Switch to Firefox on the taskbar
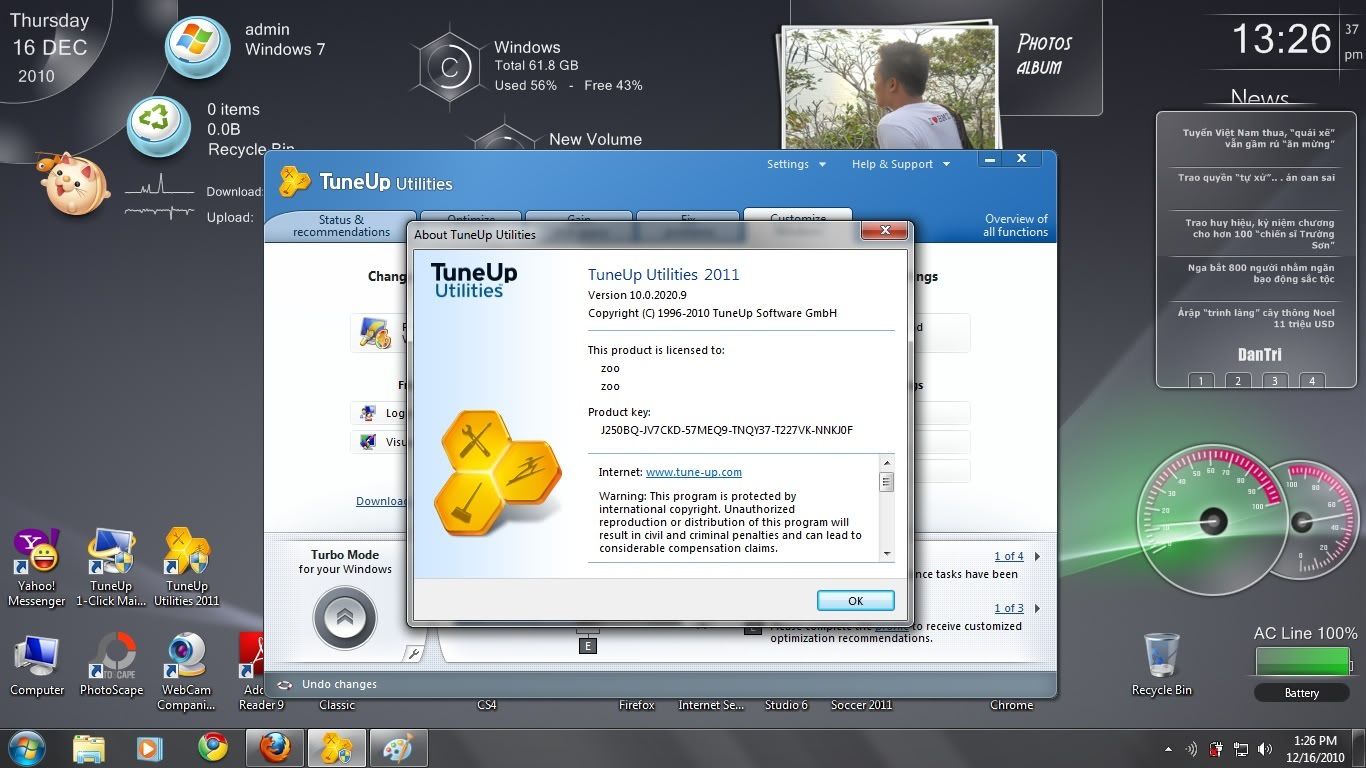This screenshot has height=768, width=1366. click(x=274, y=748)
